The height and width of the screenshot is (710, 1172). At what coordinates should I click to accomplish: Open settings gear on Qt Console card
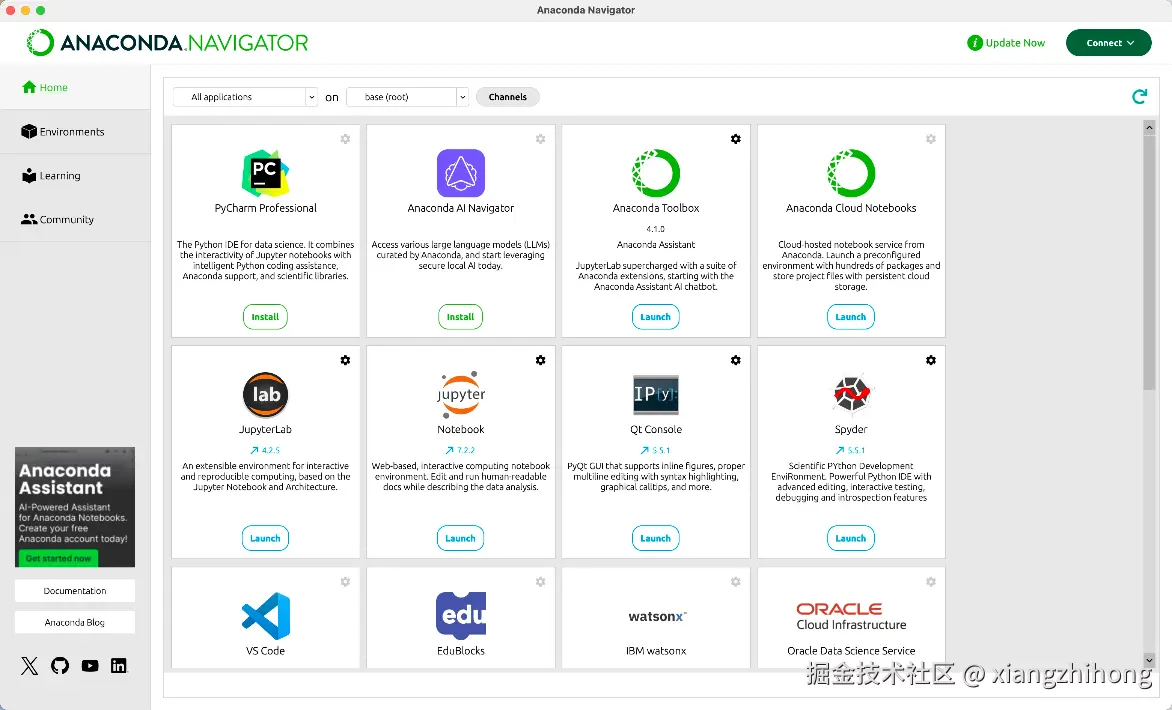(x=735, y=360)
